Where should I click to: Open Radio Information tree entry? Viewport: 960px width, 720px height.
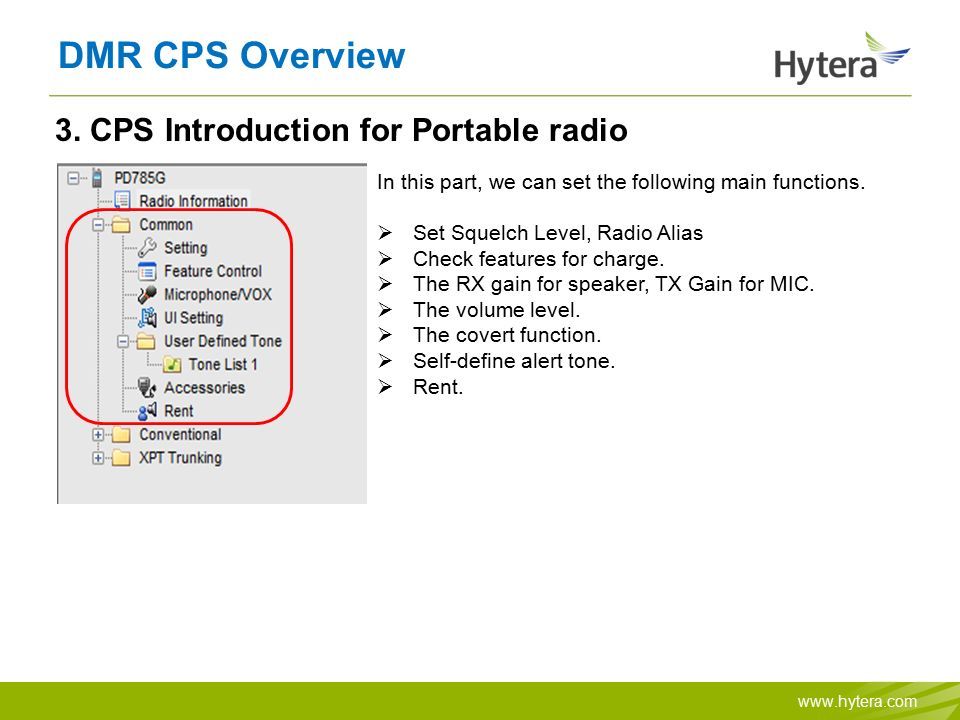193,201
